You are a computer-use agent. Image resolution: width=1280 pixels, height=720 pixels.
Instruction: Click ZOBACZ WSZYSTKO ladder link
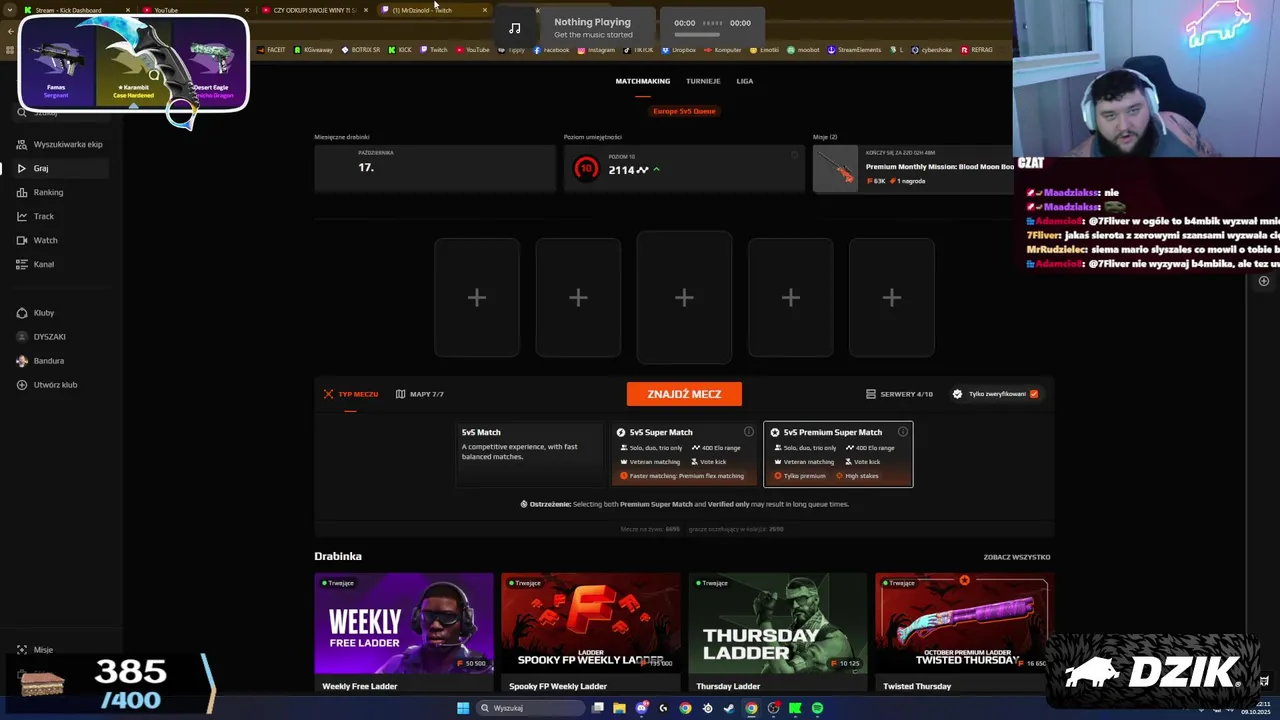[1017, 557]
